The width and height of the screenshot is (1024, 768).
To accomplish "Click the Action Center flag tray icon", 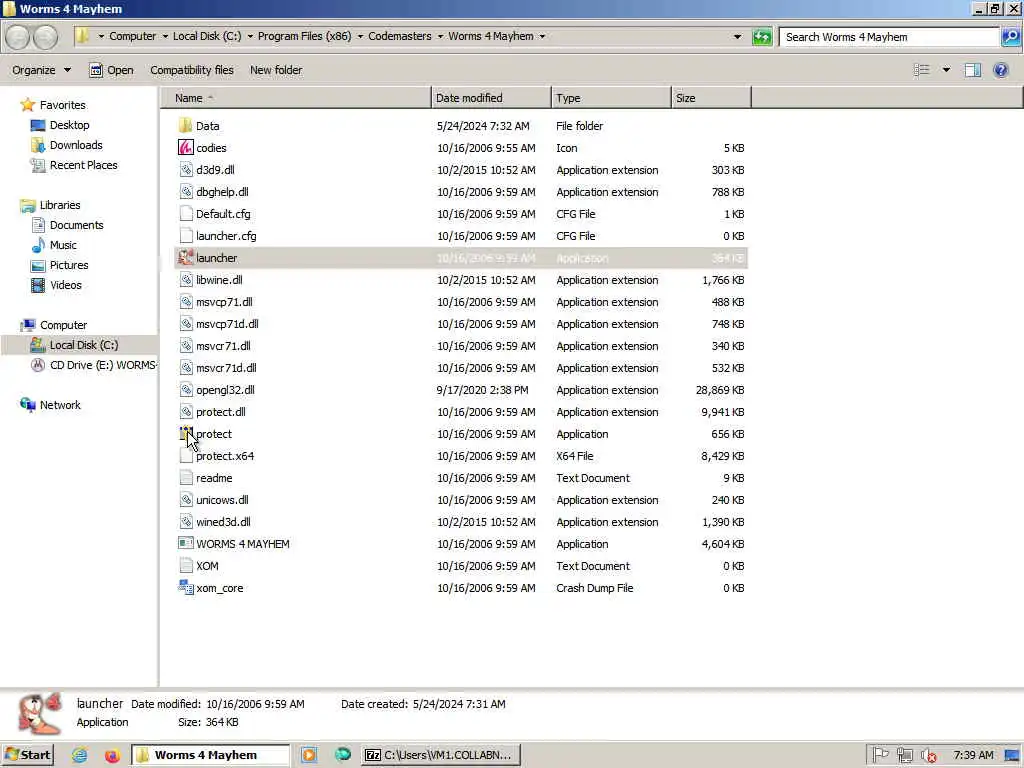I will [880, 755].
